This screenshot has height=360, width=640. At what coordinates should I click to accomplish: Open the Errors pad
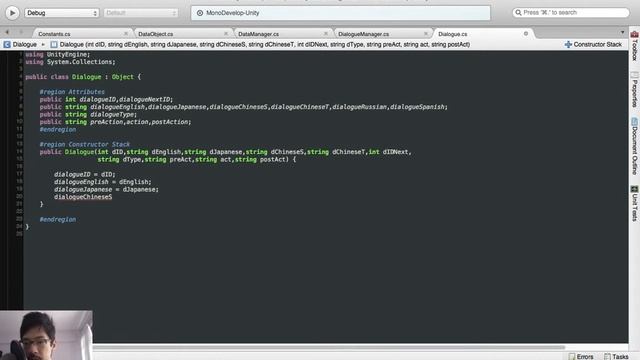tap(581, 356)
